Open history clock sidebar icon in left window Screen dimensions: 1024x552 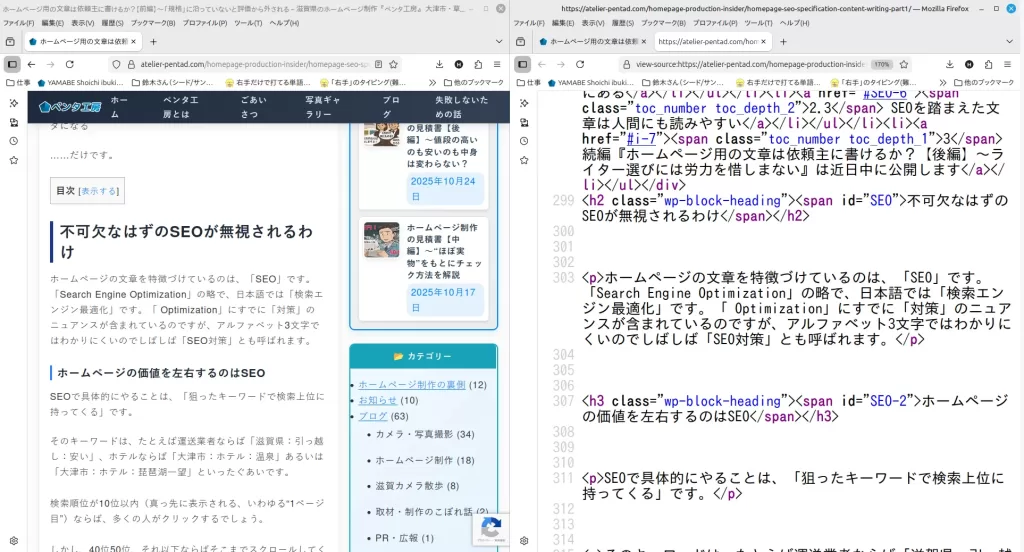(14, 141)
